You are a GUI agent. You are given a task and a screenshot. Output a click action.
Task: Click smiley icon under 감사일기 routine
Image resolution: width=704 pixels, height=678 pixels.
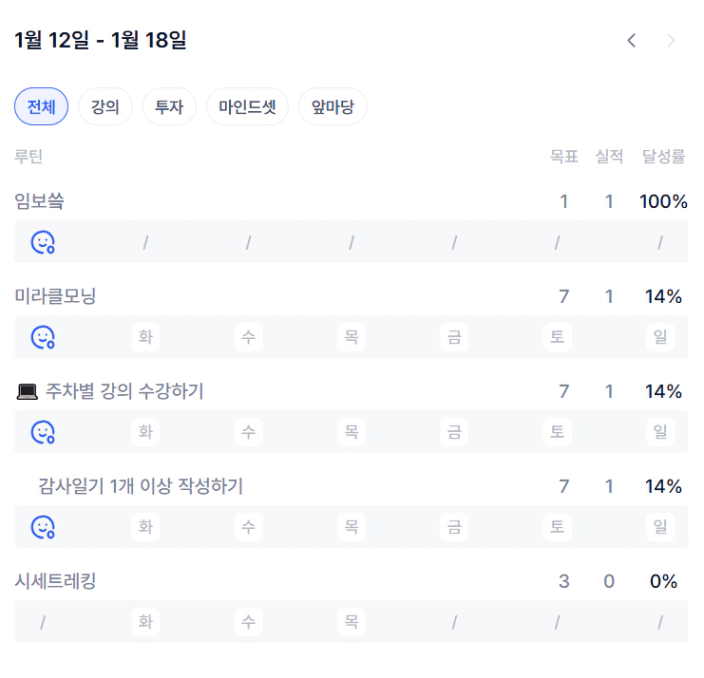pos(42,527)
